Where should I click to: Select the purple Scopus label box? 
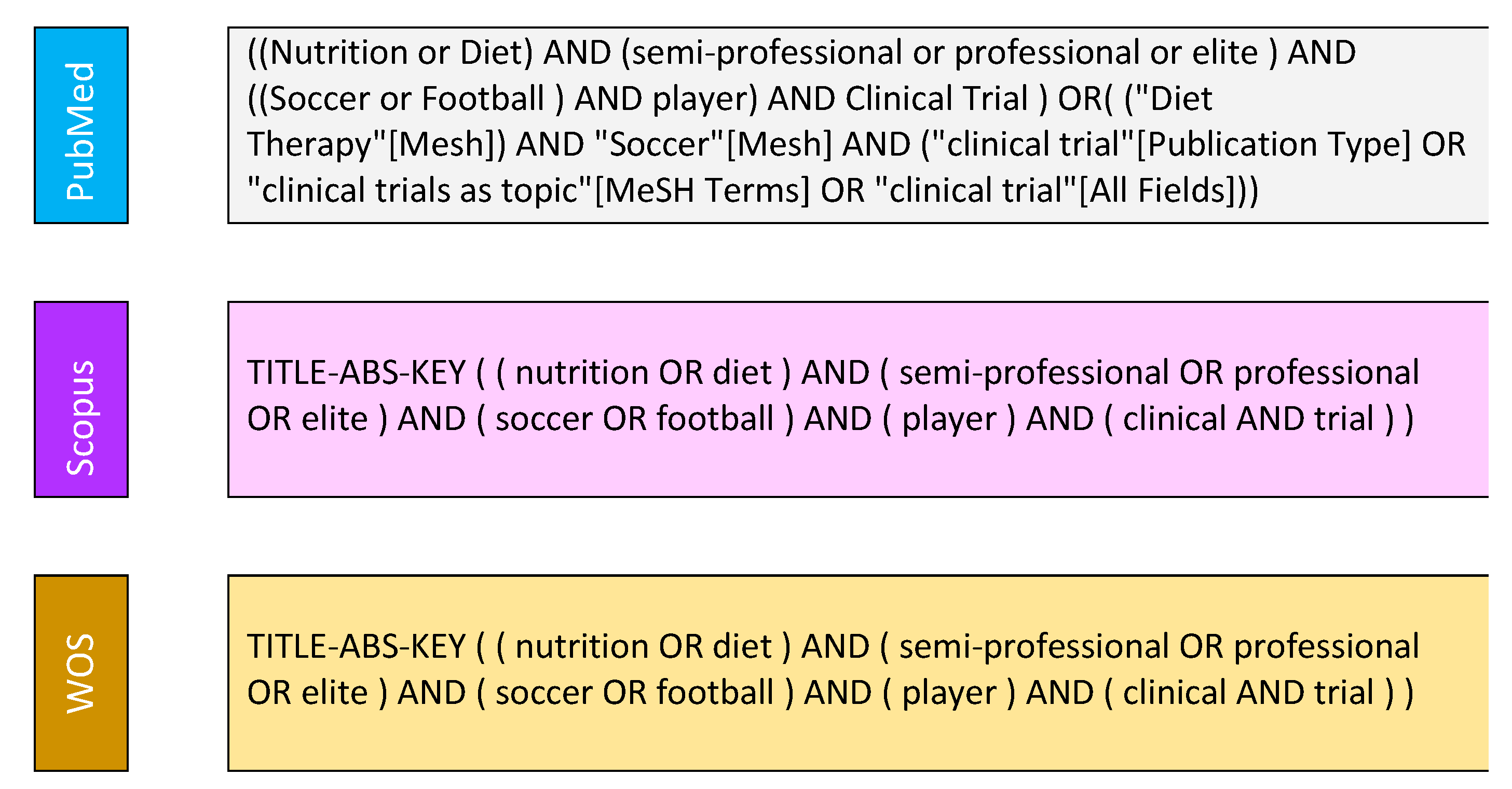(81, 399)
